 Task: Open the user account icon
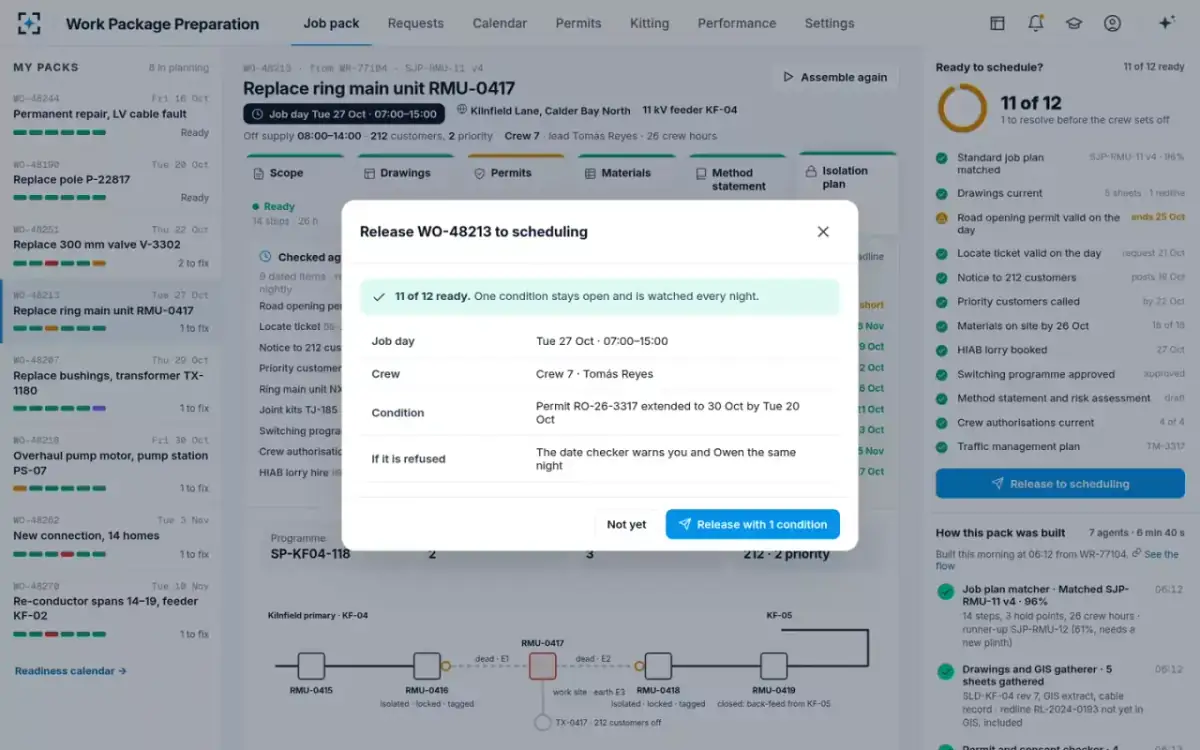1112,23
